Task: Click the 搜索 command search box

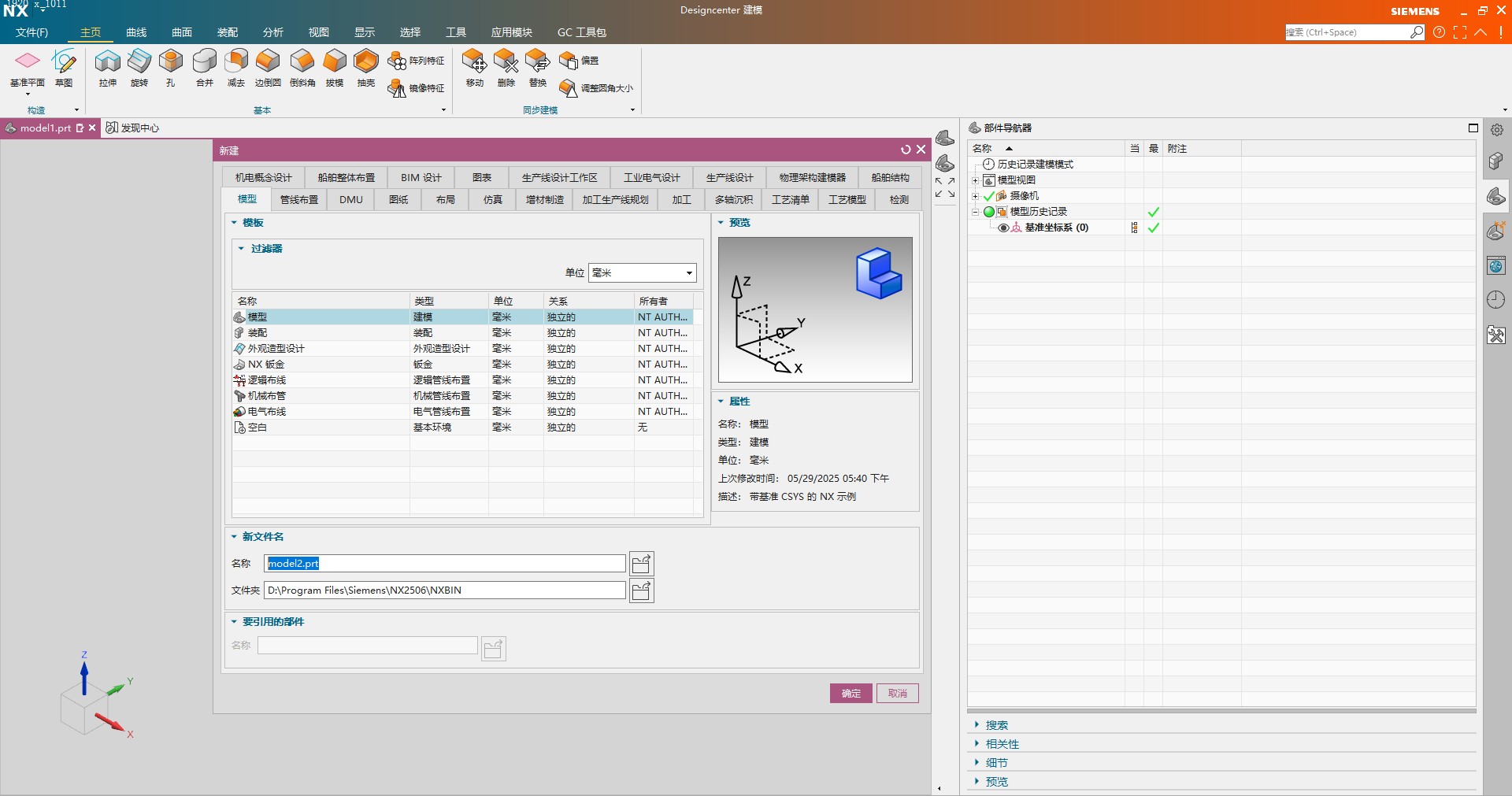Action: pos(1347,32)
